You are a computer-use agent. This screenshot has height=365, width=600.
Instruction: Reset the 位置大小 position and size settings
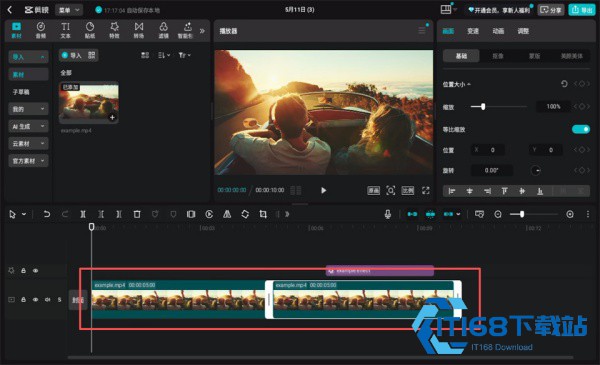point(564,83)
